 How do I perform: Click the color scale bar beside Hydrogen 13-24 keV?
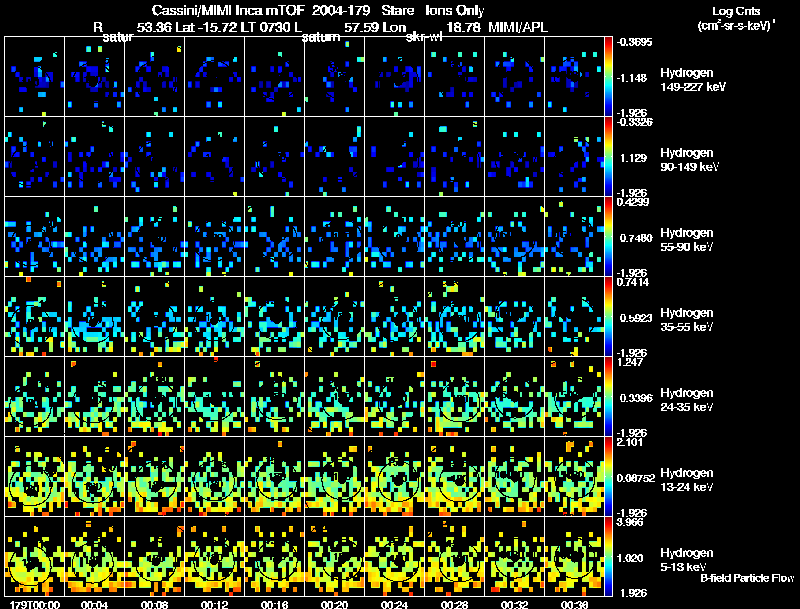pyautogui.click(x=608, y=476)
